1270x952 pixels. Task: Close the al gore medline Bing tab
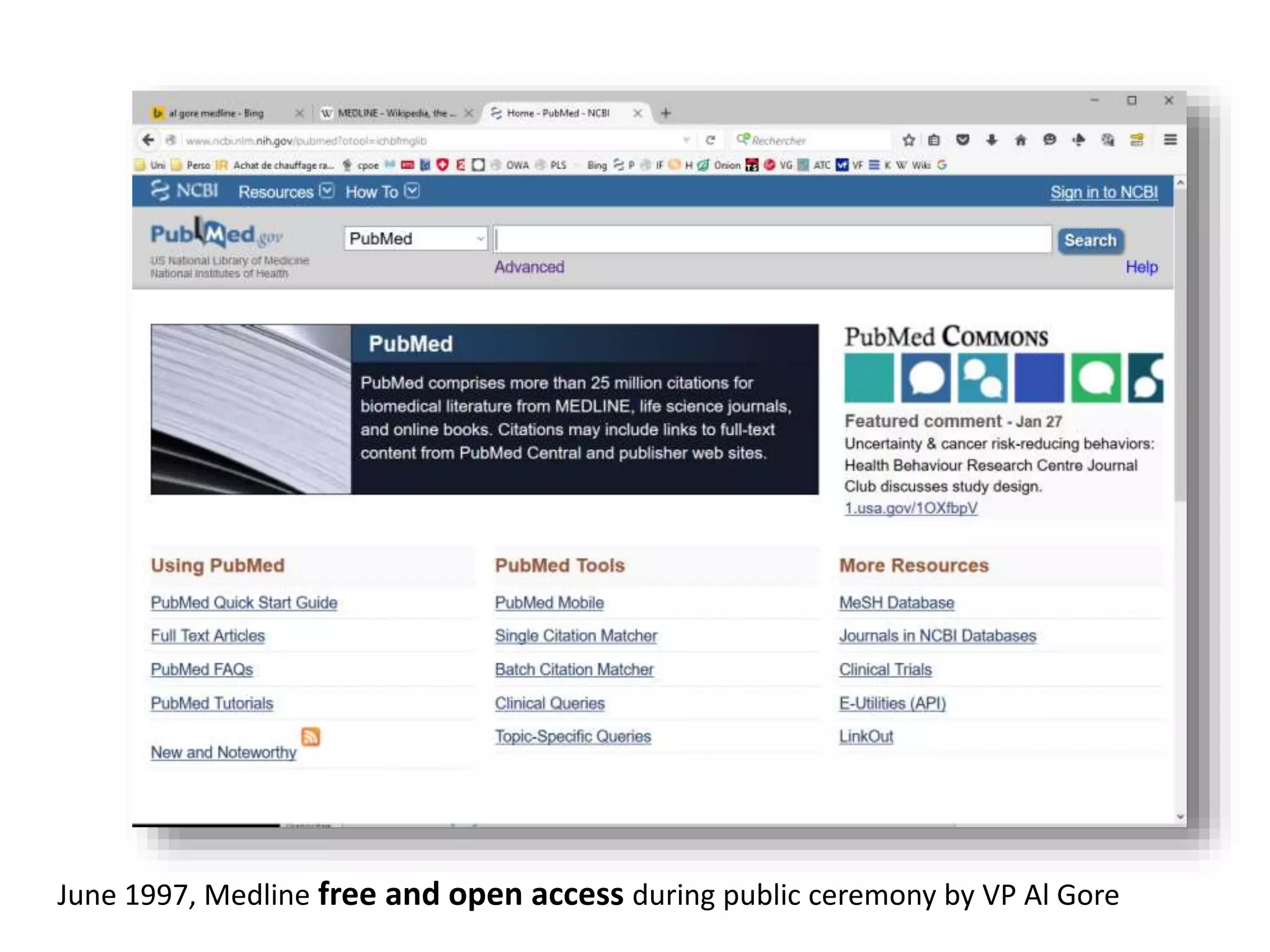[300, 113]
